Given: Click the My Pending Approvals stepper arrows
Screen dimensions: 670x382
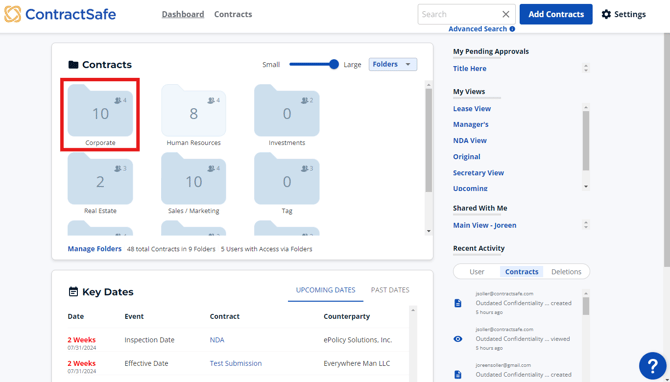Looking at the screenshot, I should (x=586, y=68).
